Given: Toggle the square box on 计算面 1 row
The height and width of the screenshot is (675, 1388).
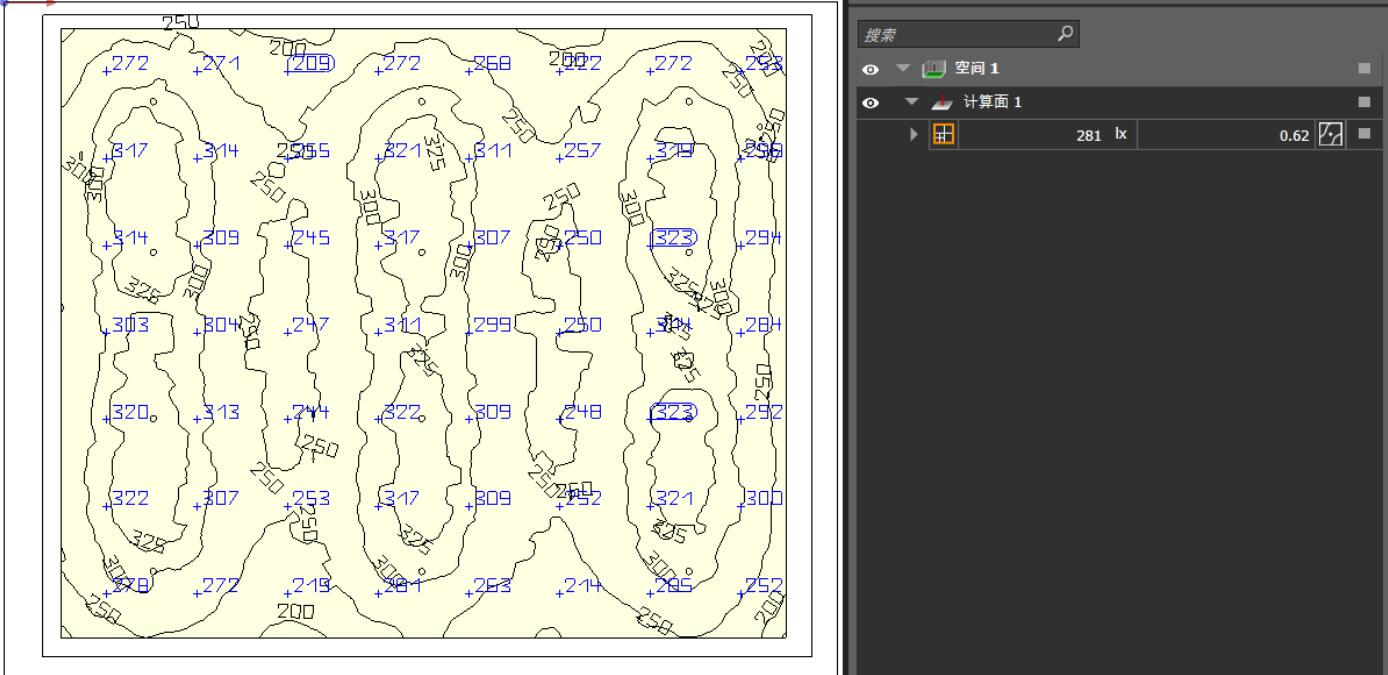Looking at the screenshot, I should pos(1365,102).
